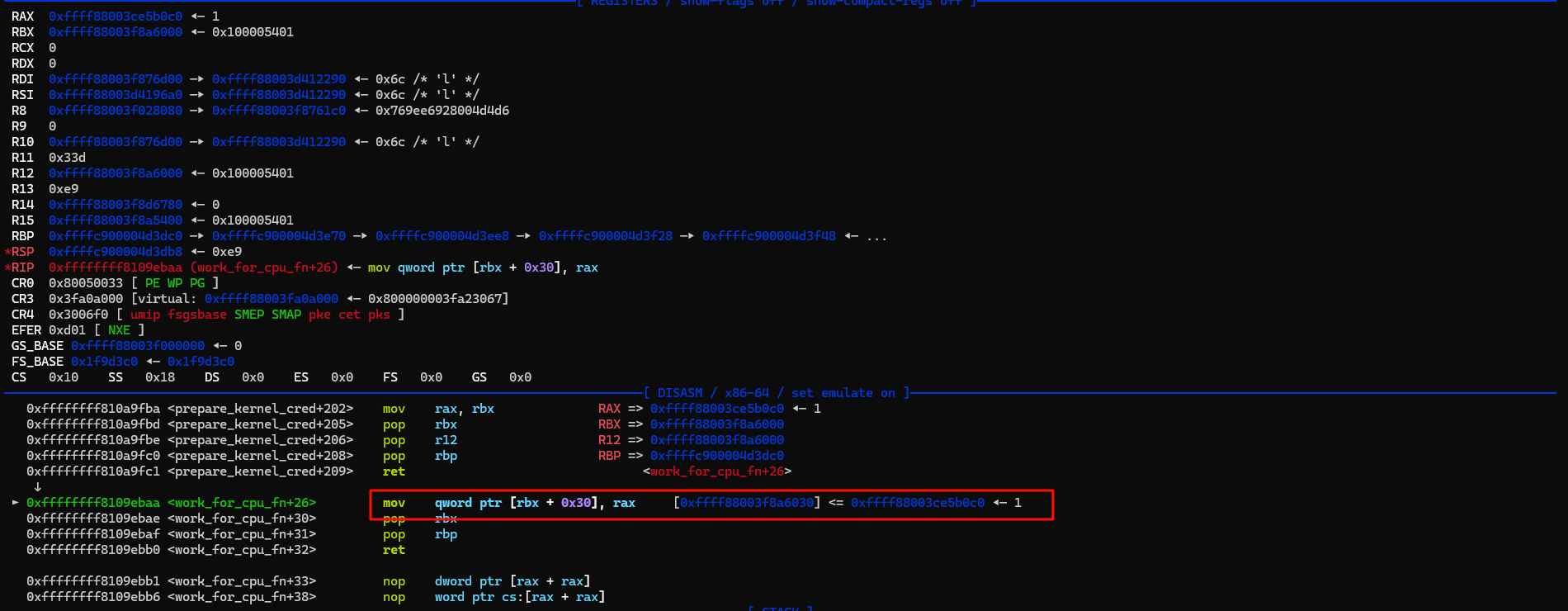
Task: Click the R14 register address 0xffff88003f8d6780
Action: coord(116,205)
